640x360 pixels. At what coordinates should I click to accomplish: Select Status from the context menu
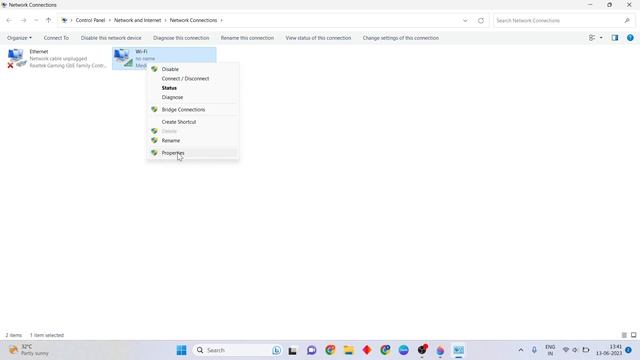pyautogui.click(x=193, y=88)
